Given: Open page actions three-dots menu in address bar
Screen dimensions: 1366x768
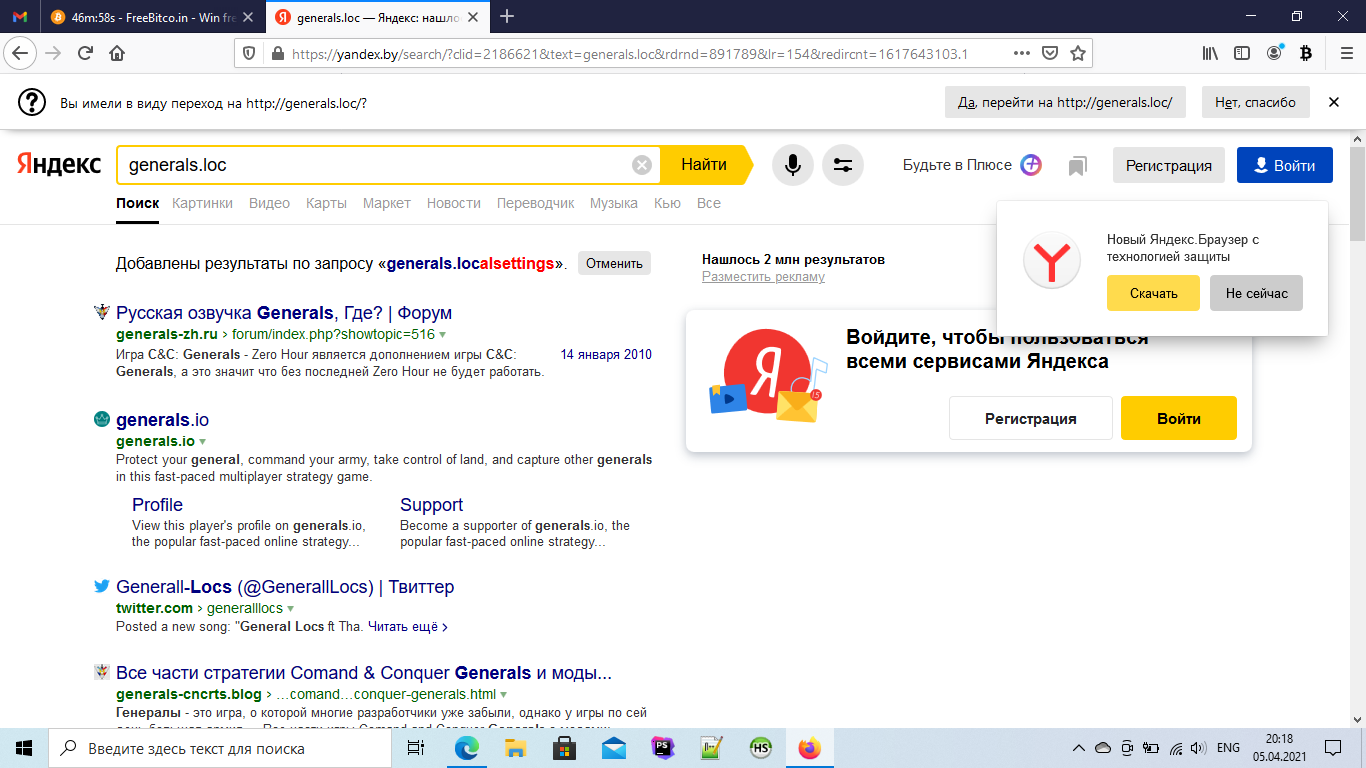Looking at the screenshot, I should tap(1021, 54).
